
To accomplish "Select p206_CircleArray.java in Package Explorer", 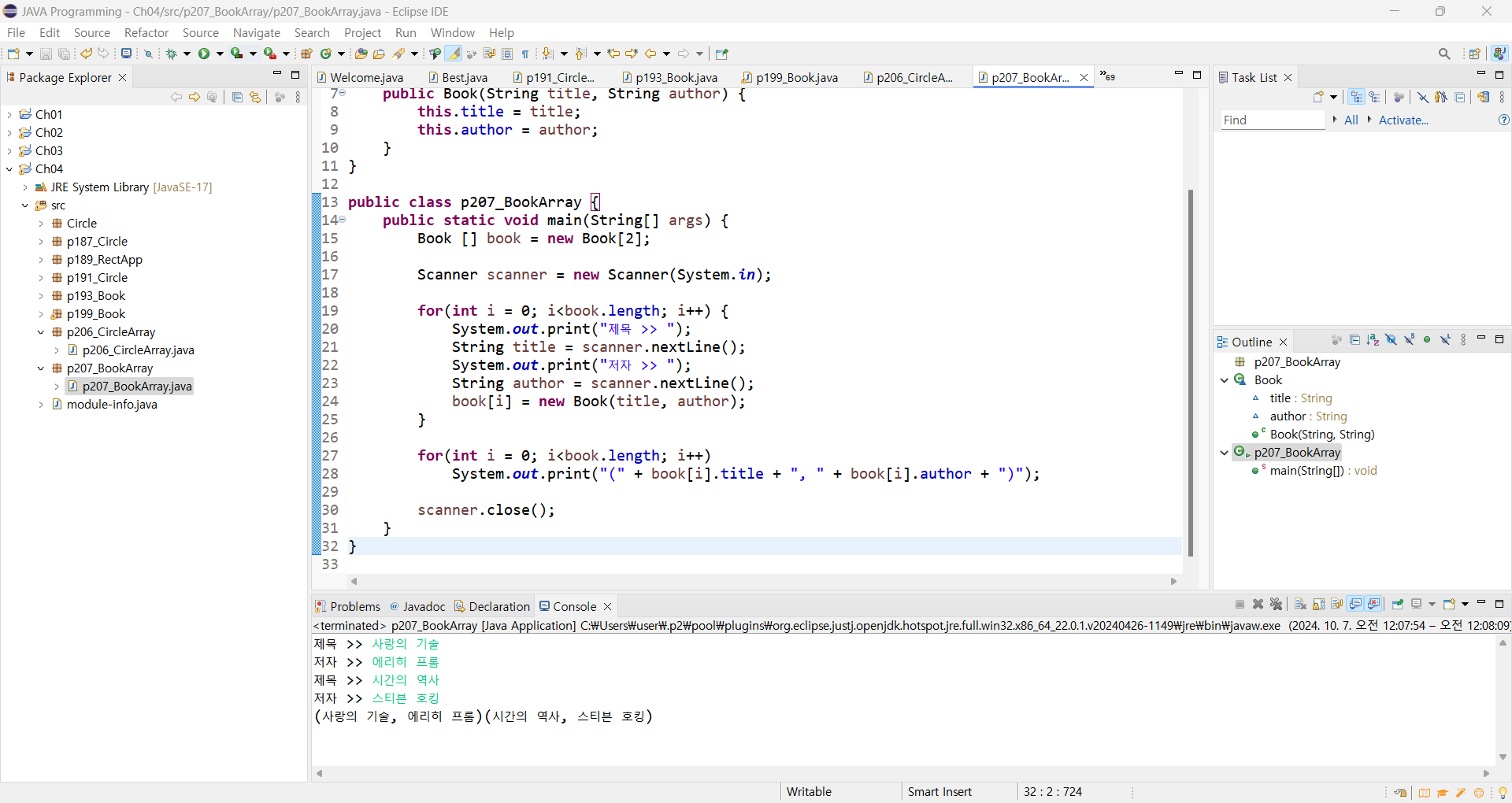I will click(x=138, y=350).
